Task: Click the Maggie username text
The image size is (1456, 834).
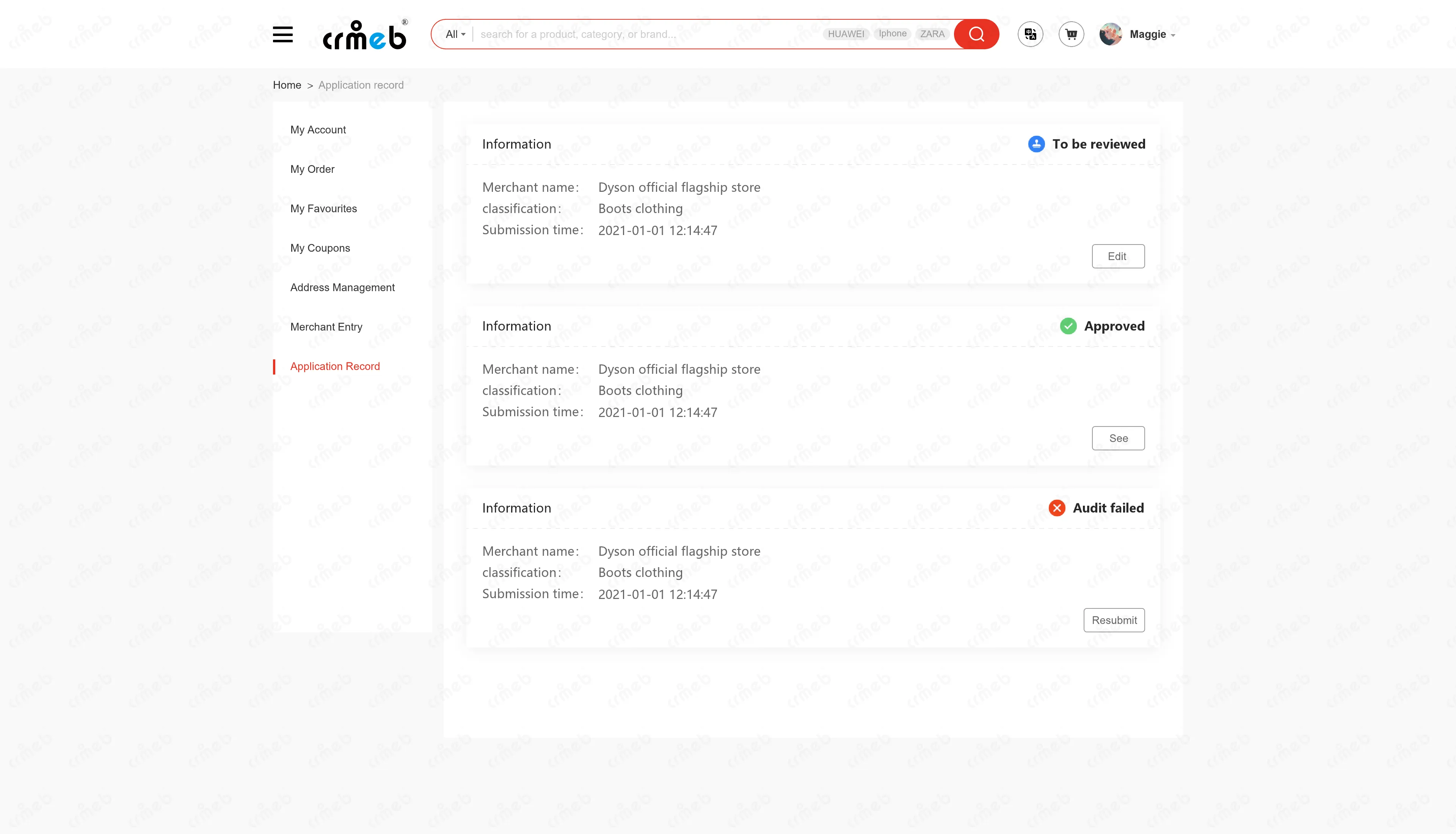Action: tap(1148, 34)
